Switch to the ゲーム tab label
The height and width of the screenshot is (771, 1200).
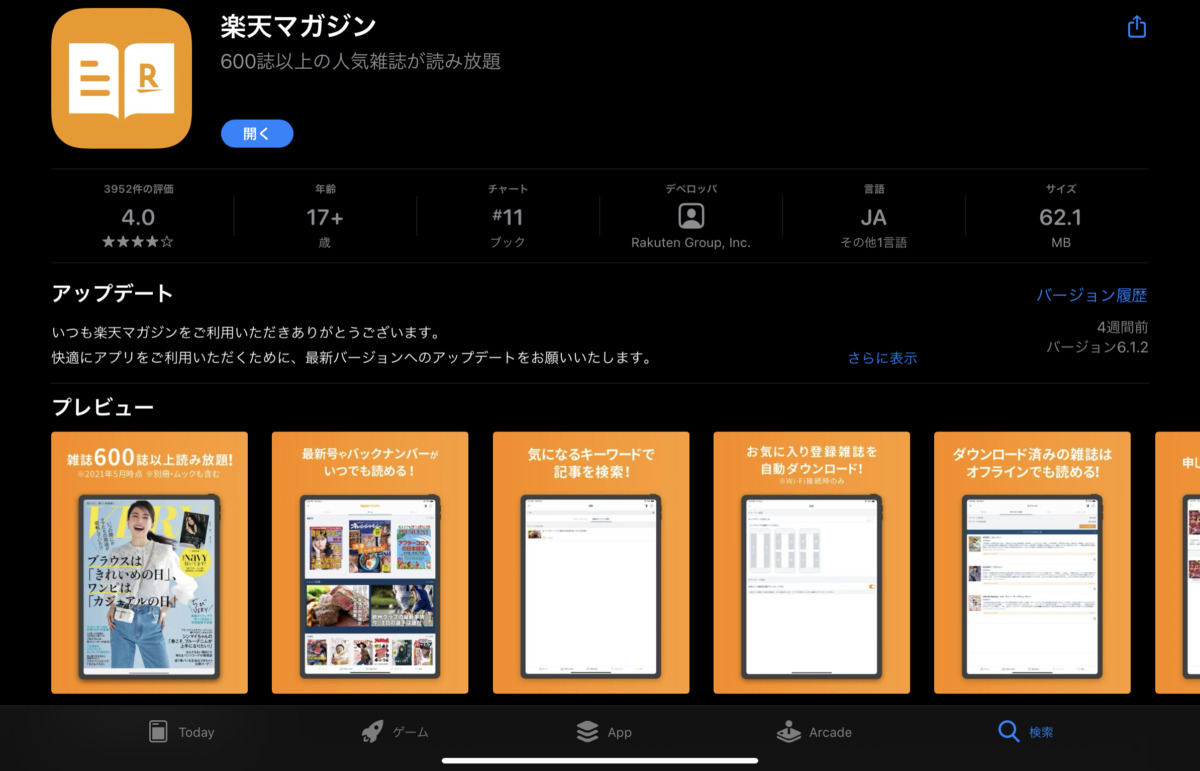click(410, 732)
